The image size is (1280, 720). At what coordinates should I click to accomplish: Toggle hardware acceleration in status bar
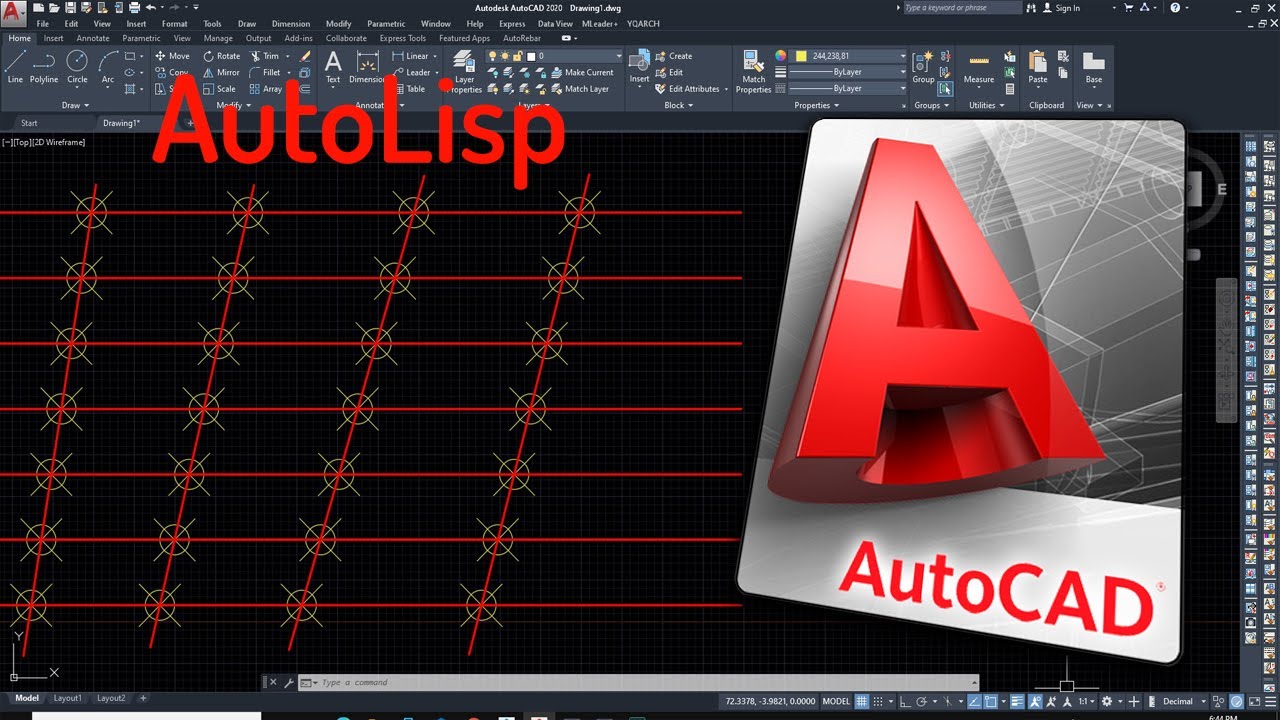[1236, 702]
